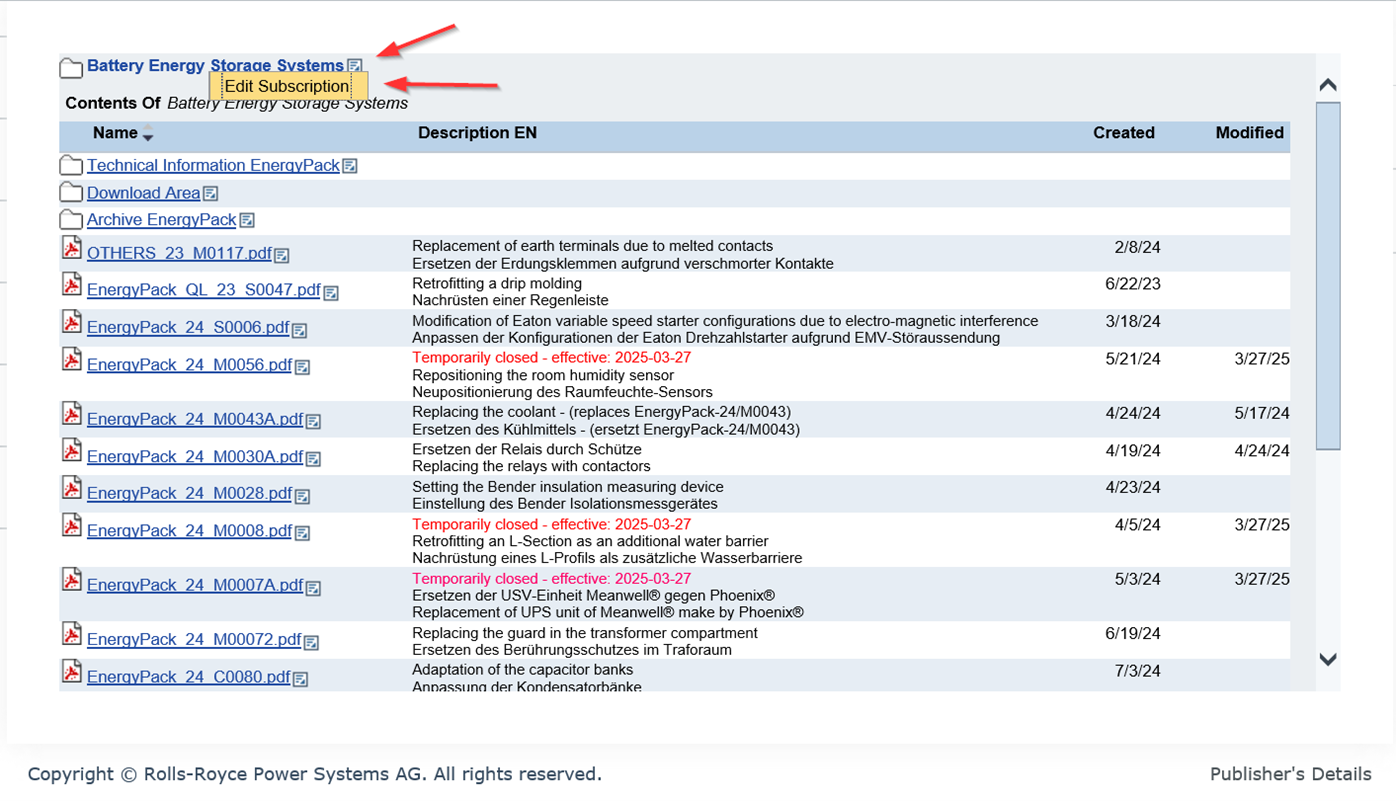Open the Archive EnergyPack folder
Screen dimensions: 1396x801
pyautogui.click(x=162, y=220)
